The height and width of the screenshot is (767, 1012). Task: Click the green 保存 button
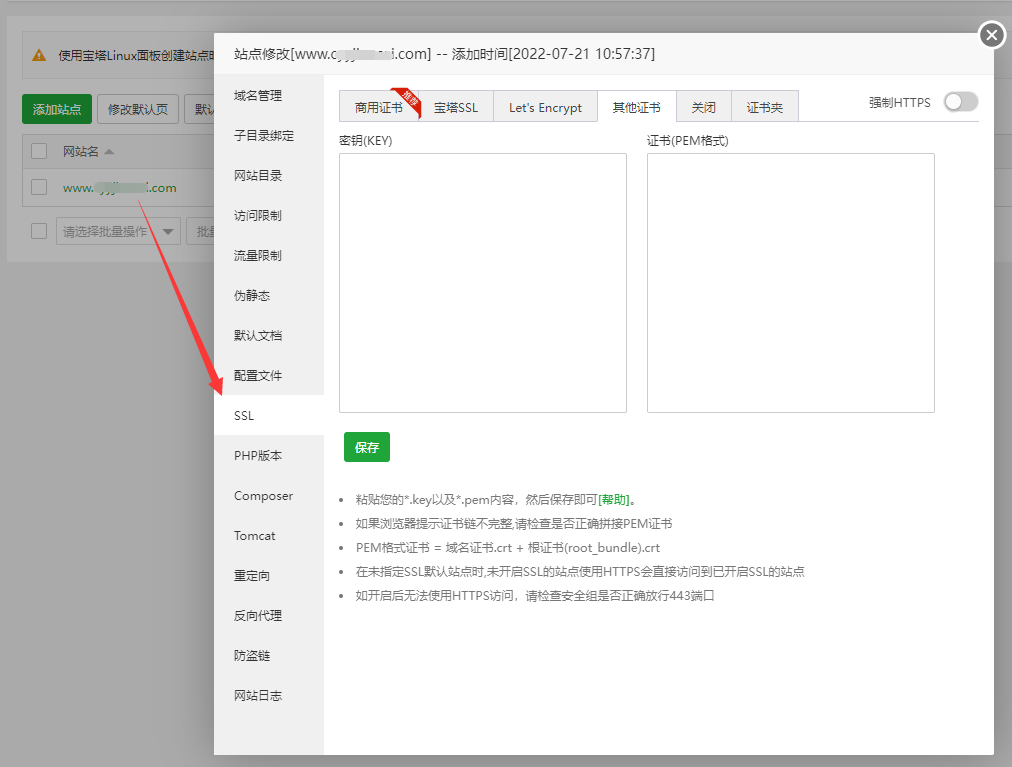pos(367,447)
